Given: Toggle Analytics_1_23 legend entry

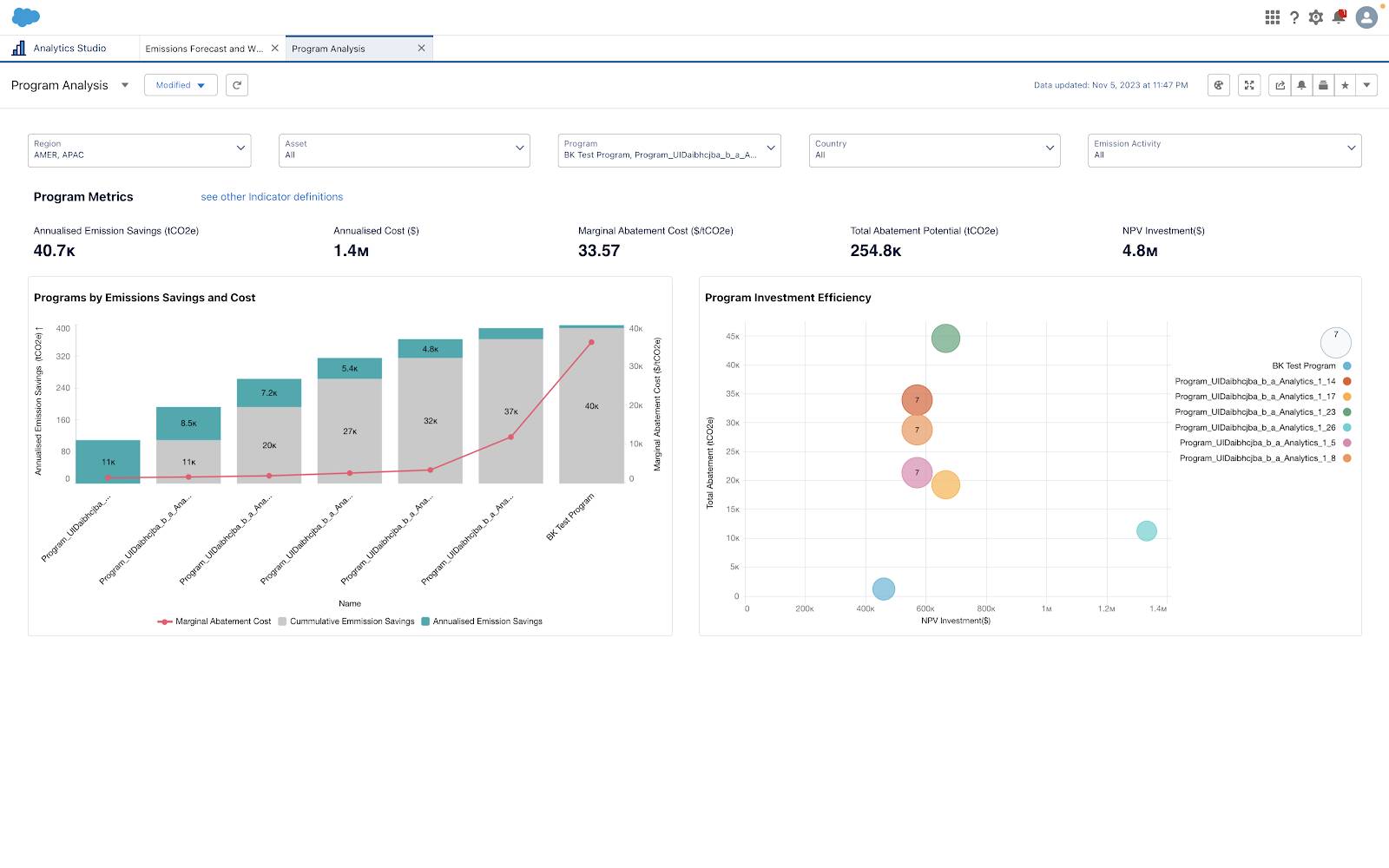Looking at the screenshot, I should (1263, 412).
